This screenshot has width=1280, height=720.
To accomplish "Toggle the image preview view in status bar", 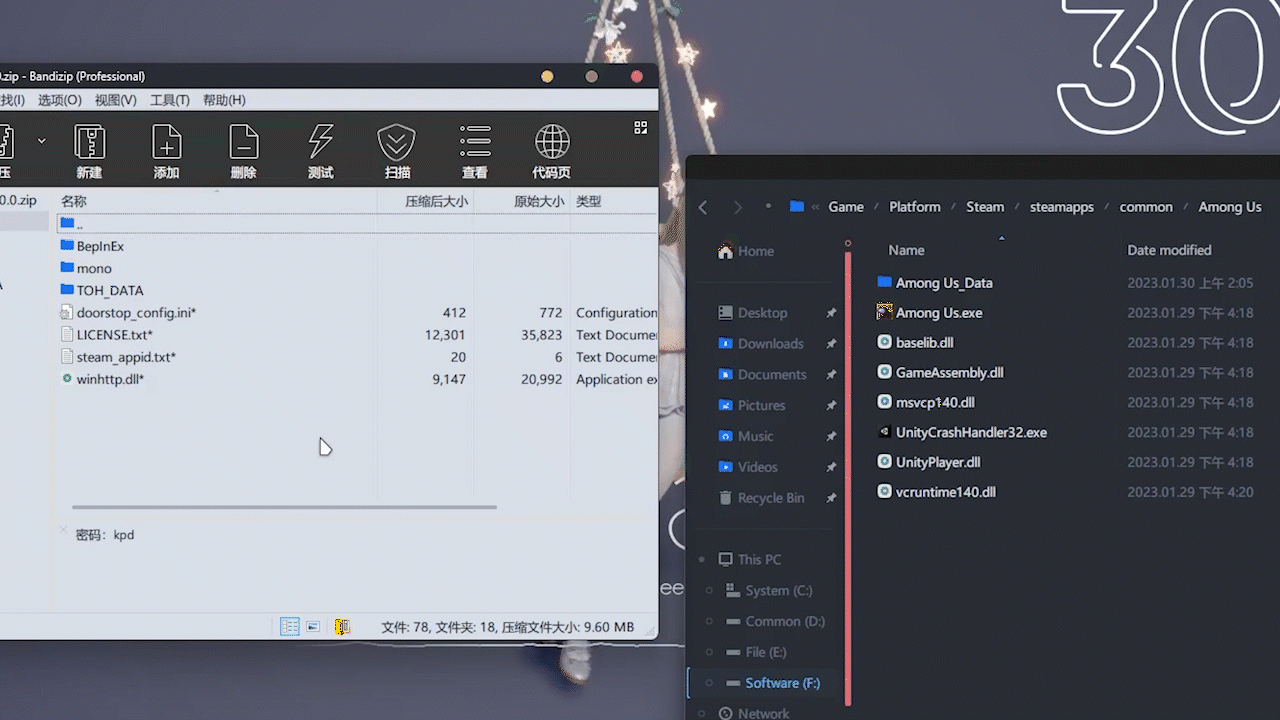I will pos(314,627).
